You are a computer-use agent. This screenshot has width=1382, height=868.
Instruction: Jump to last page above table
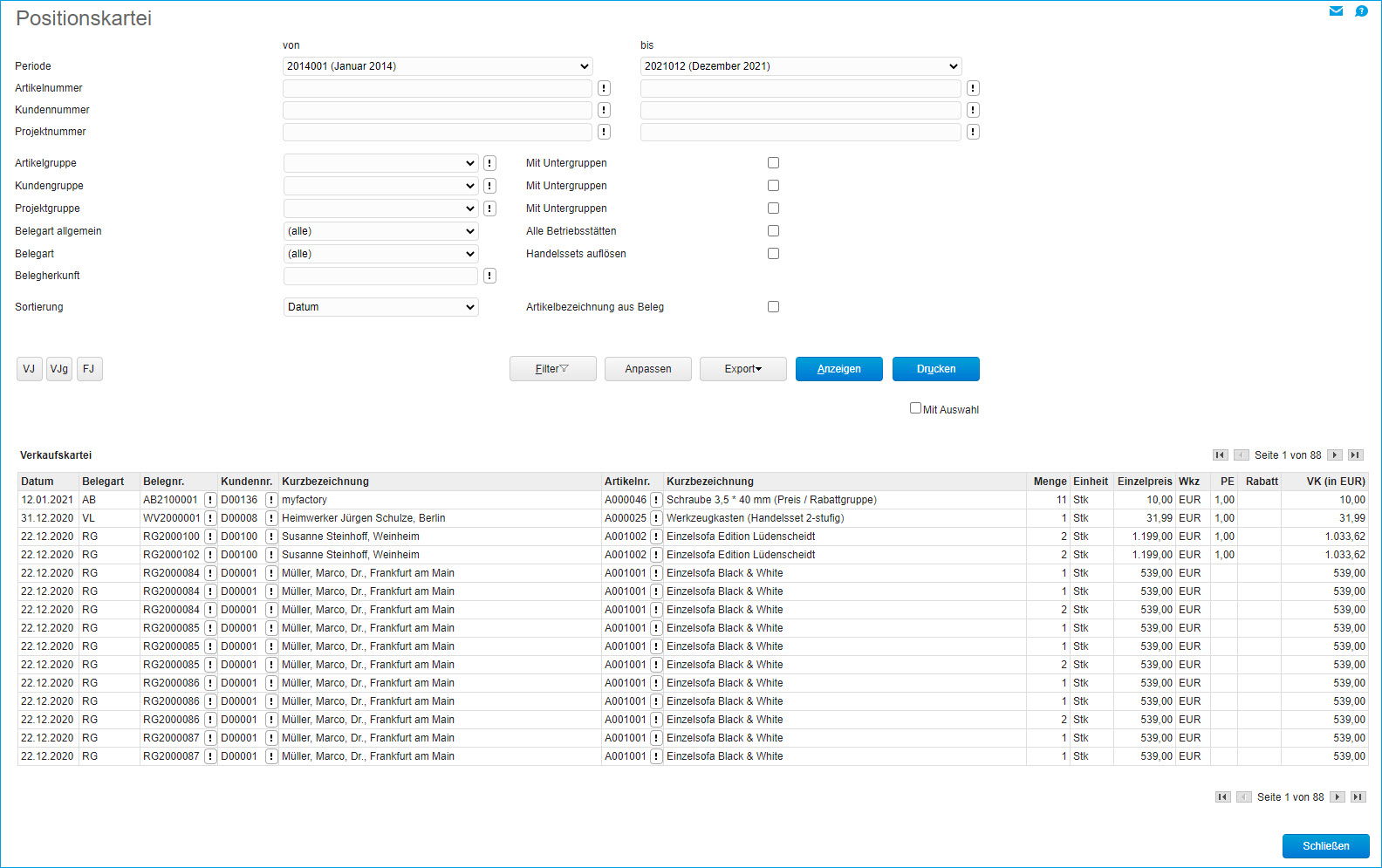pos(1355,455)
